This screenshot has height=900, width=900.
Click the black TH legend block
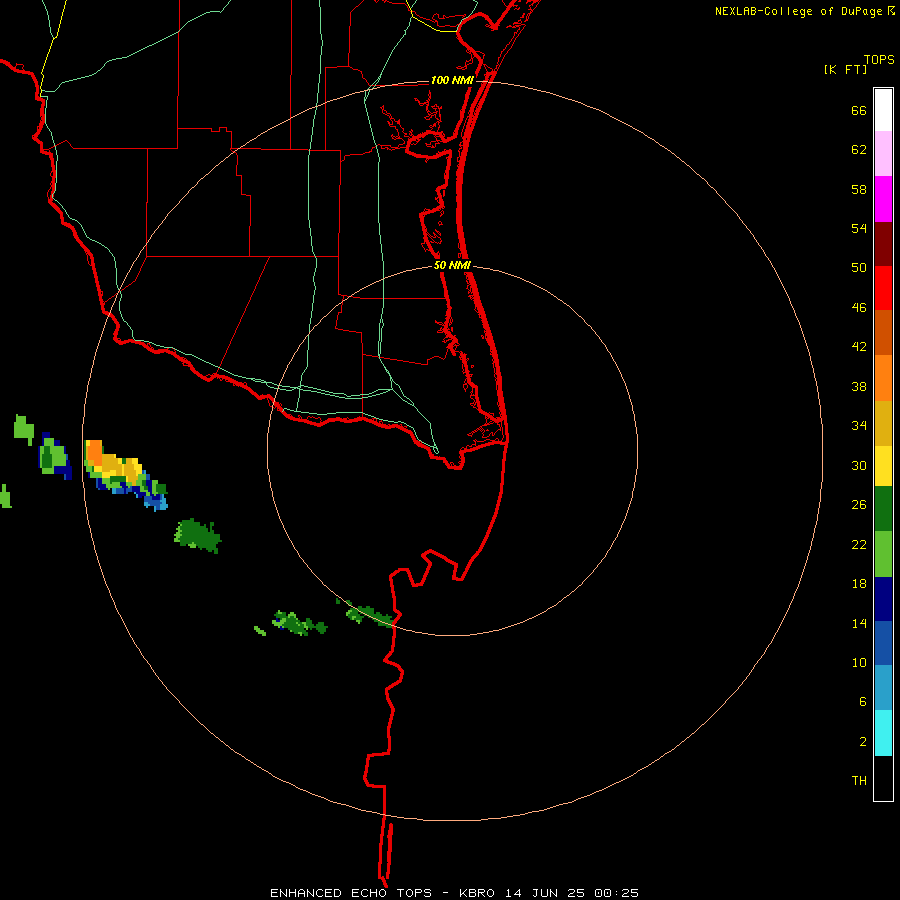[883, 778]
